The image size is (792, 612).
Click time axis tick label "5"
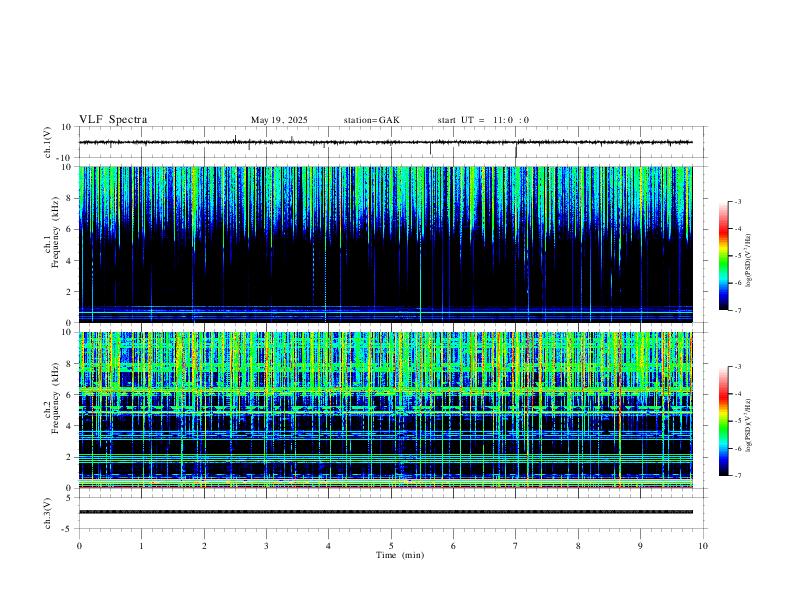(391, 546)
